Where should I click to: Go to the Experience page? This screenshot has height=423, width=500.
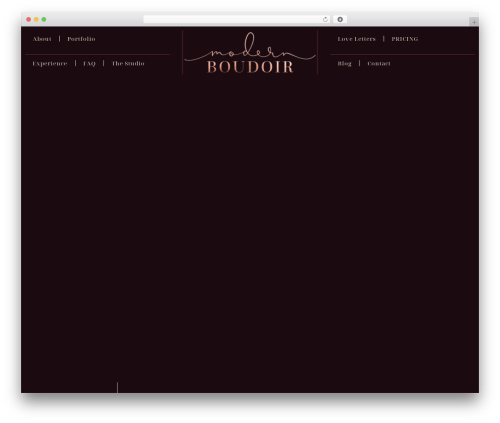click(x=50, y=64)
